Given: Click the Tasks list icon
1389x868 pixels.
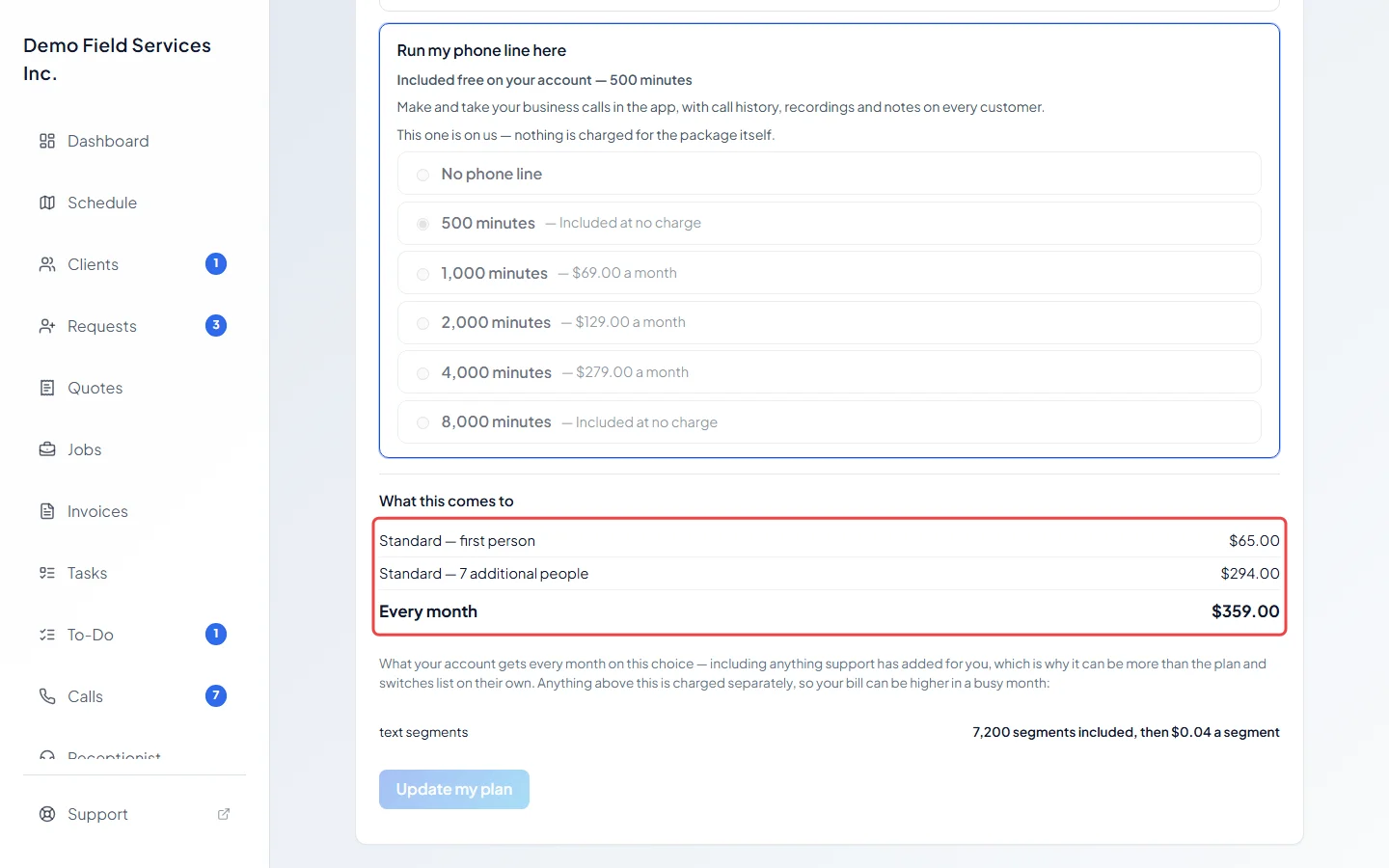Looking at the screenshot, I should tap(47, 573).
